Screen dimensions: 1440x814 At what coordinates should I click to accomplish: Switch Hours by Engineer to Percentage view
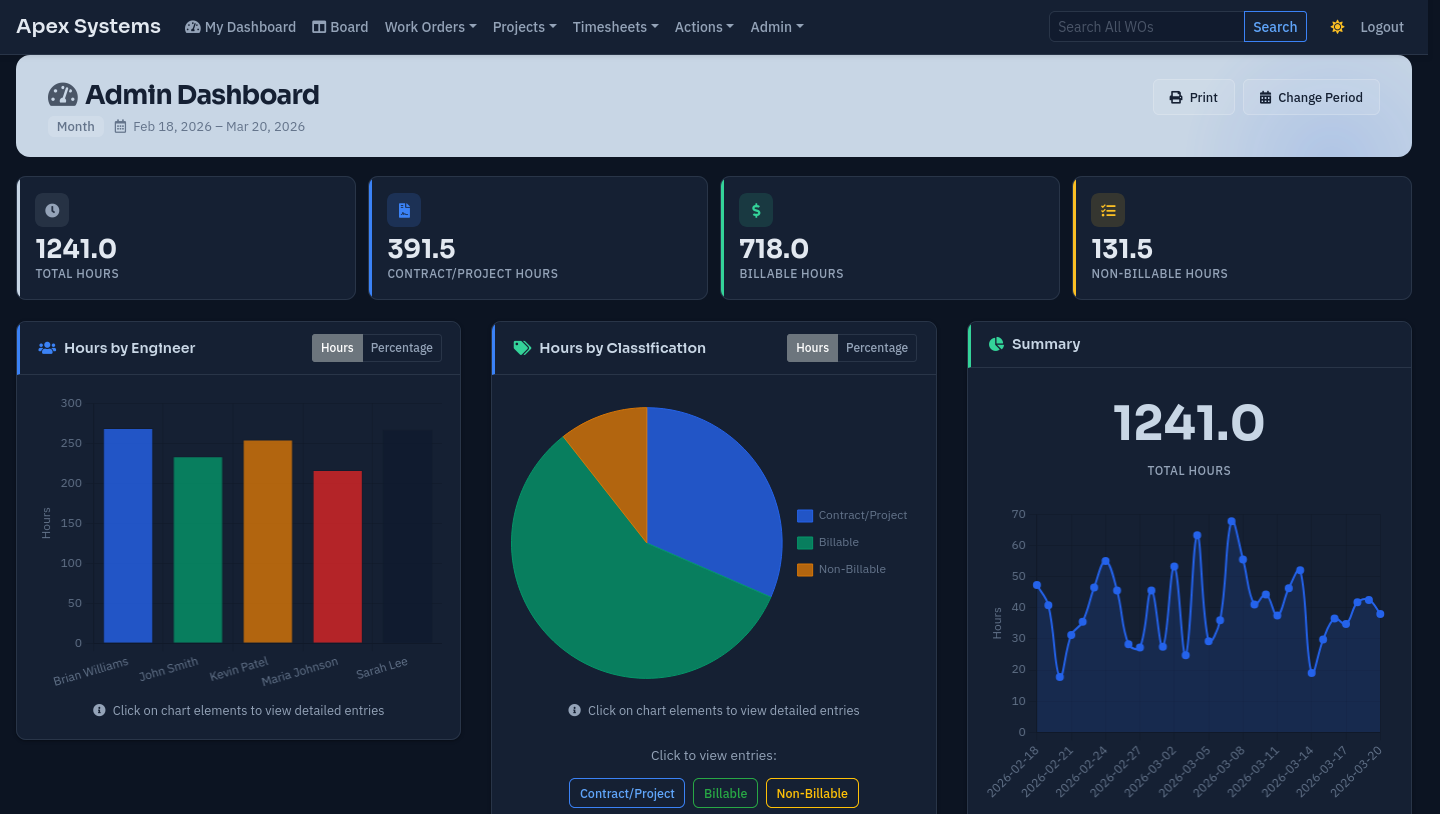coord(401,347)
